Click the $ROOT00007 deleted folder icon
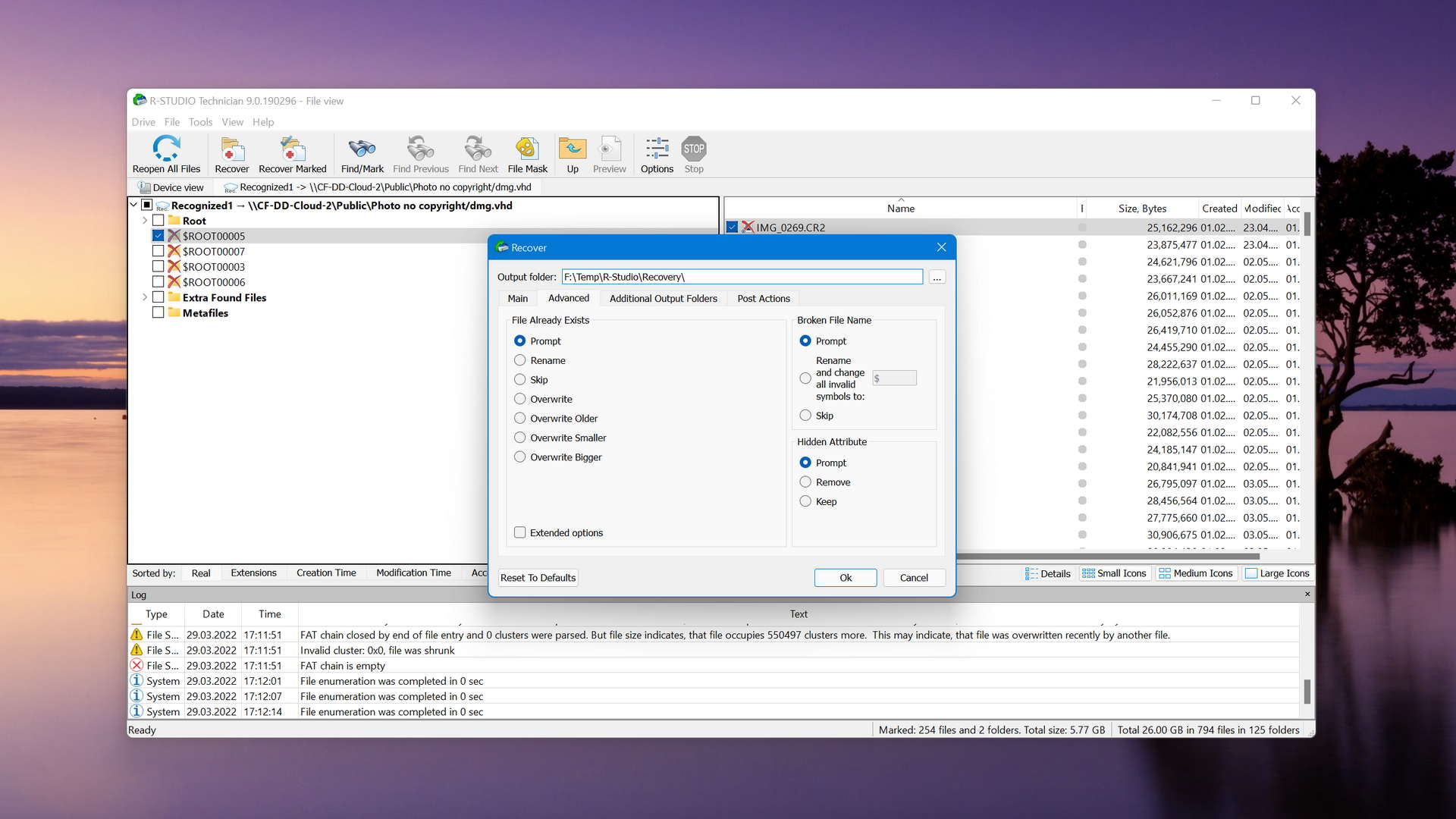 174,251
